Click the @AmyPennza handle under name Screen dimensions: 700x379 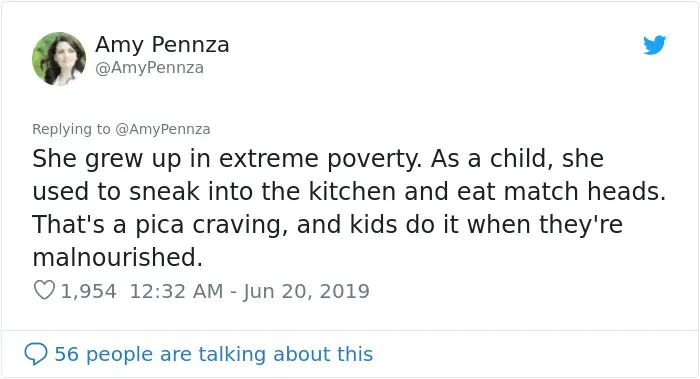tap(150, 68)
